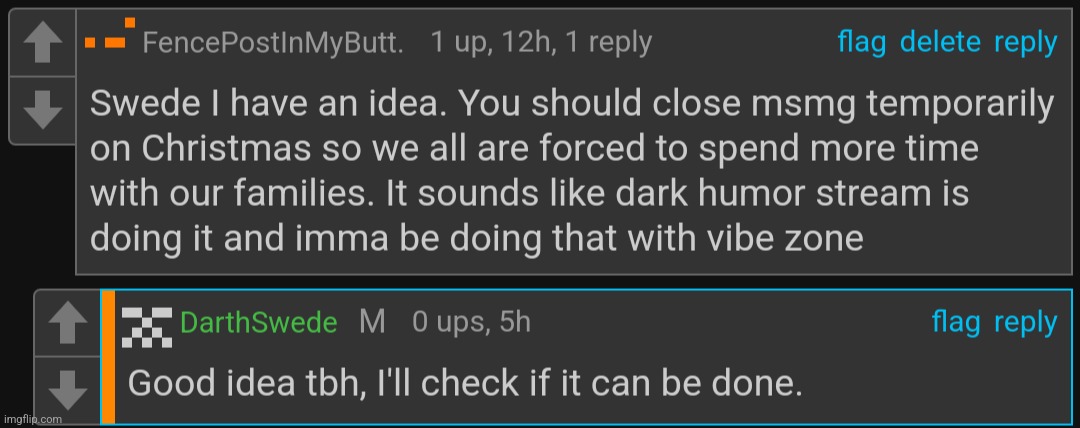Click FencePostInMyButt's orange avatar icon
Screen dimensions: 1080x428
click(x=109, y=34)
